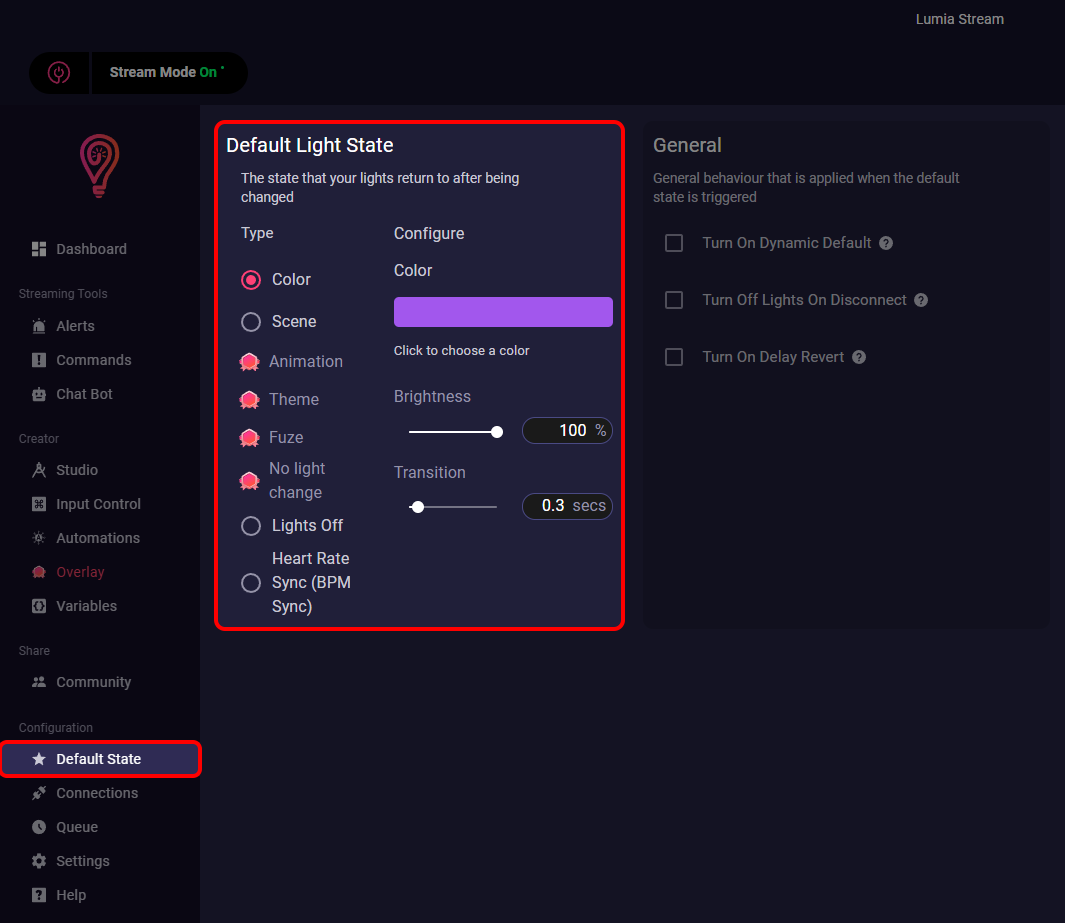This screenshot has height=923, width=1065.
Task: Click the Lumia lightbulb logo
Action: (x=99, y=165)
